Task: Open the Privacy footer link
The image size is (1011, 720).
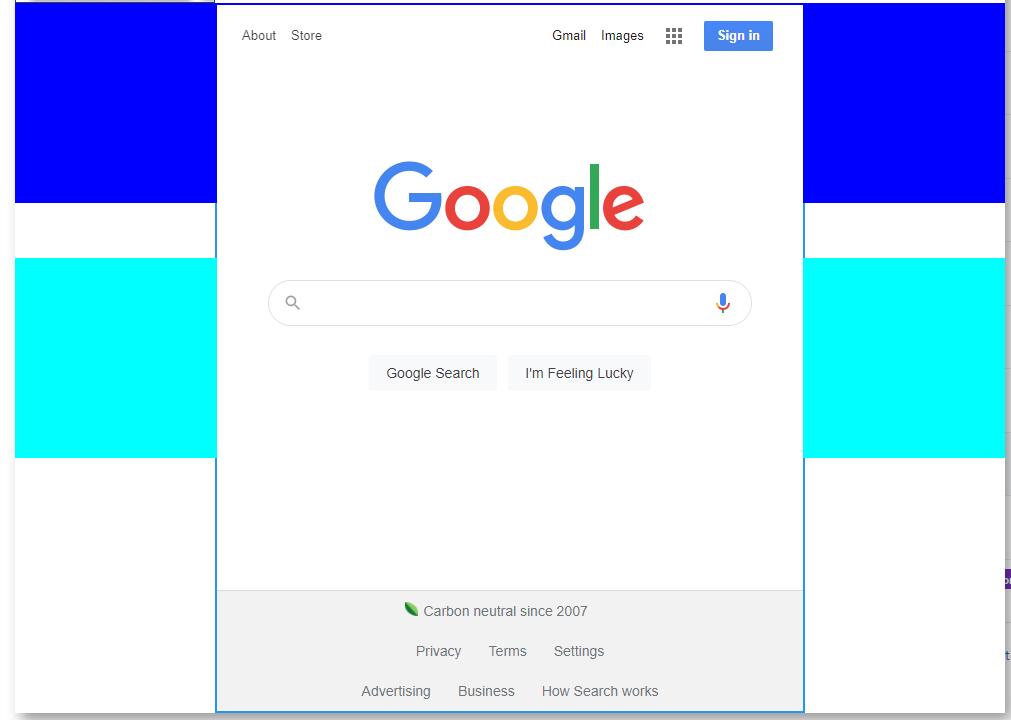Action: [438, 651]
